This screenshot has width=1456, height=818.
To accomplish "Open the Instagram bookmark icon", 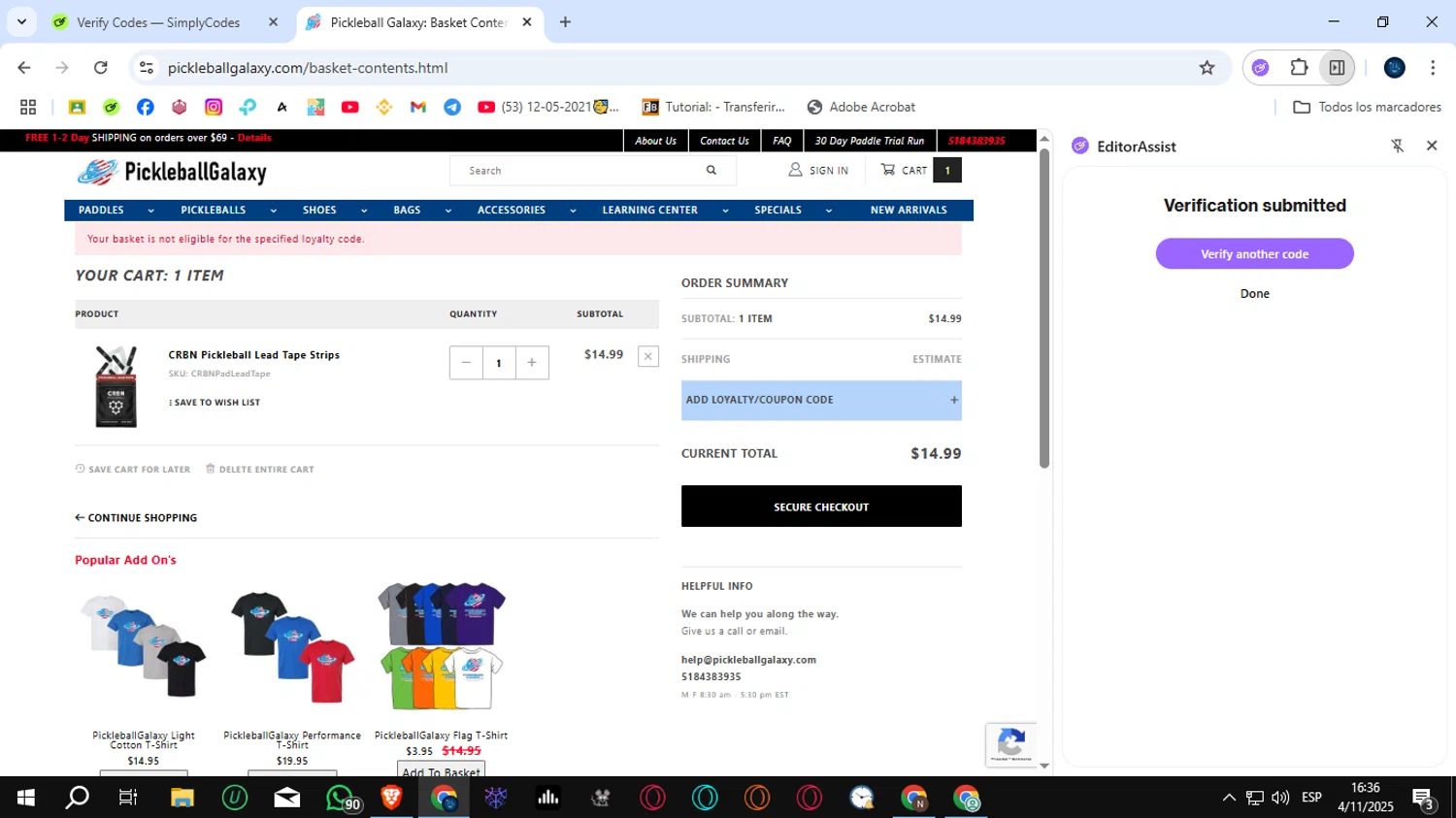I will [x=214, y=107].
